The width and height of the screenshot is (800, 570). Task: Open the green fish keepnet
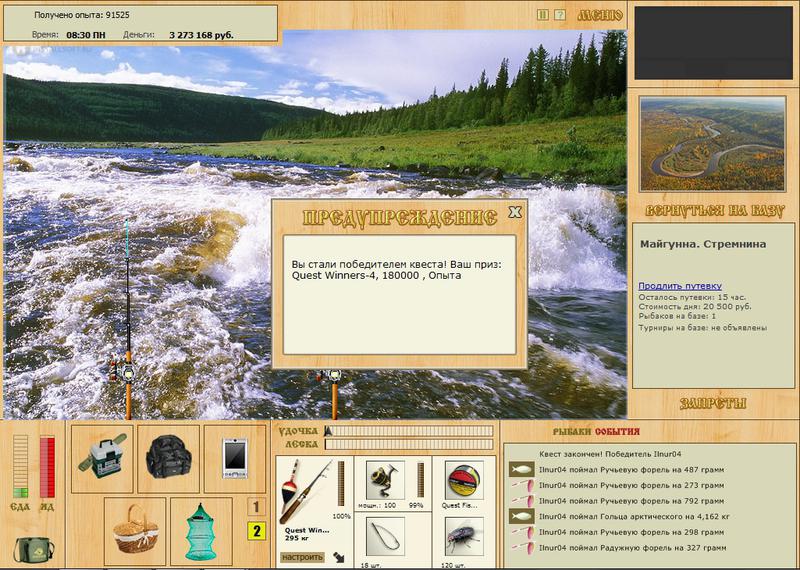201,531
